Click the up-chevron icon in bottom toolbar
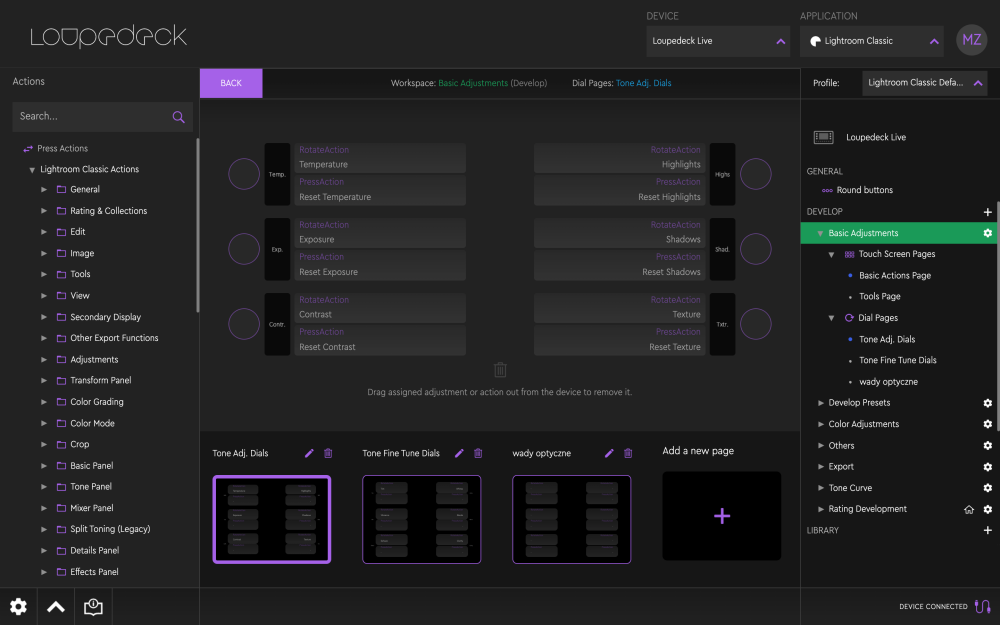 coord(55,607)
